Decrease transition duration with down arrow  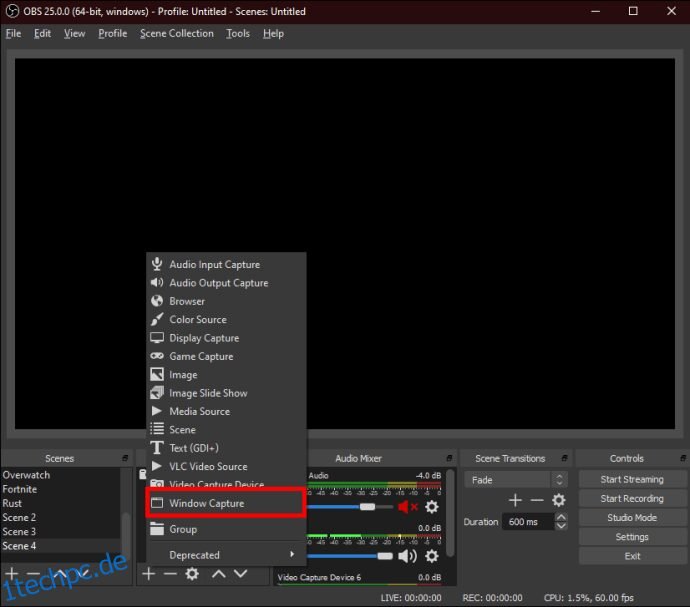561,526
